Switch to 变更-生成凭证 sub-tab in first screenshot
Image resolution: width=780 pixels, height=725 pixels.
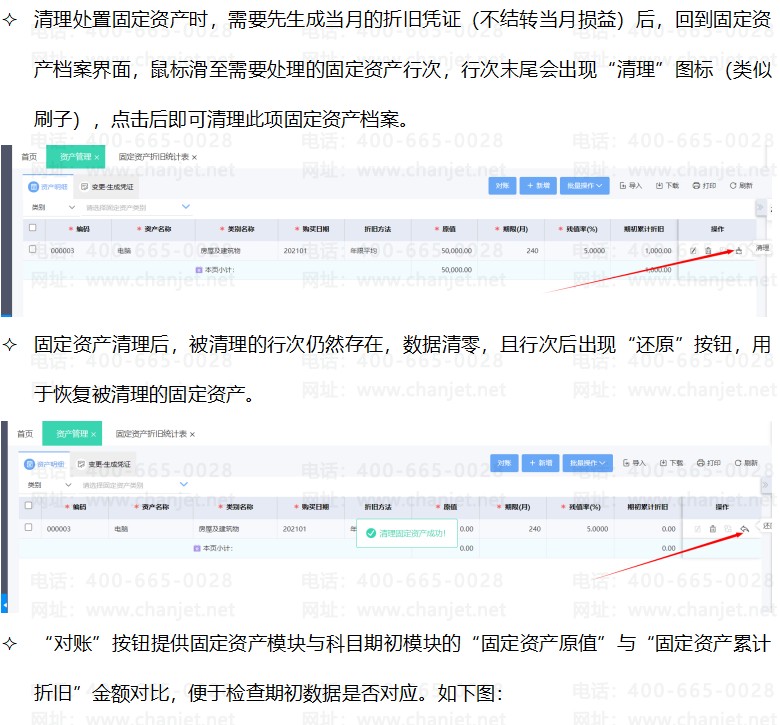pos(107,187)
